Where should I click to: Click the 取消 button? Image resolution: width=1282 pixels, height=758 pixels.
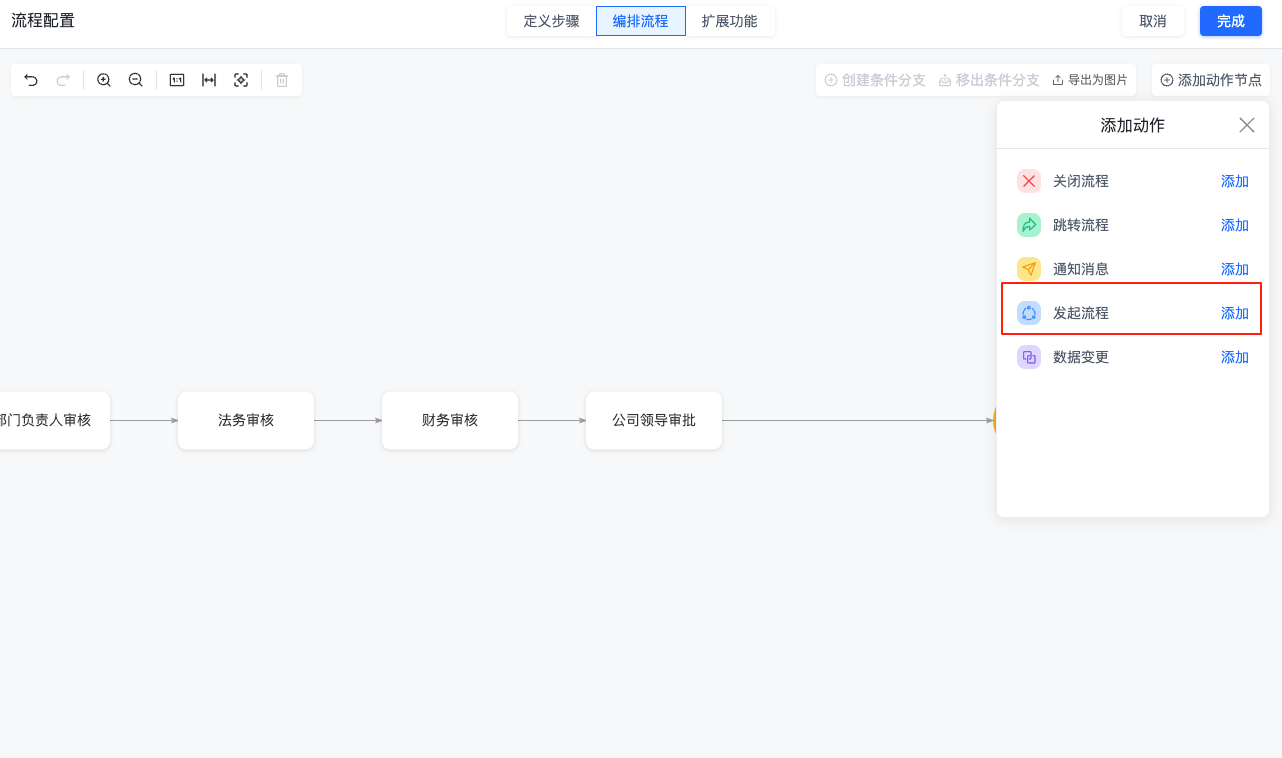[1153, 21]
